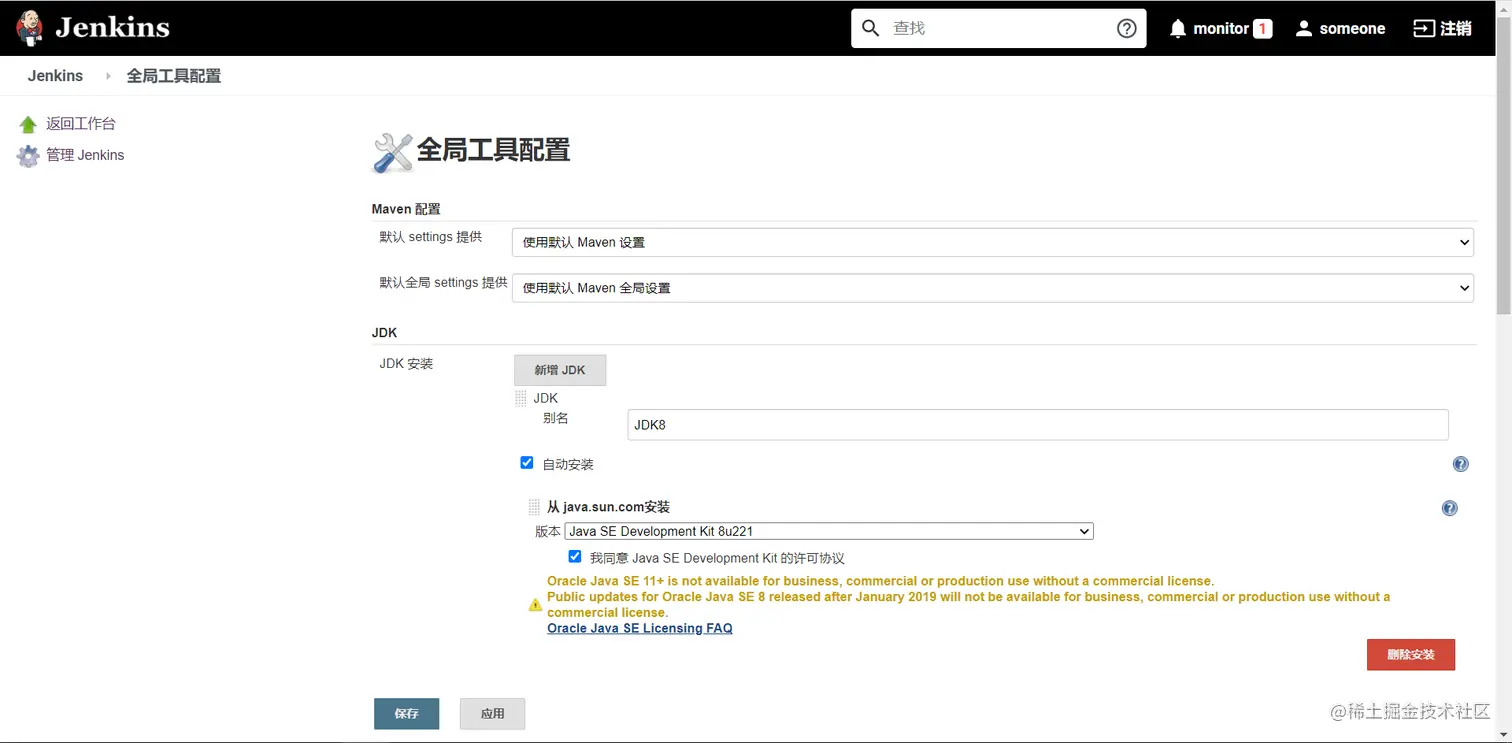Screen dimensions: 1512x743
Task: Click the gear icon for 管理 Jenkins
Action: point(28,156)
